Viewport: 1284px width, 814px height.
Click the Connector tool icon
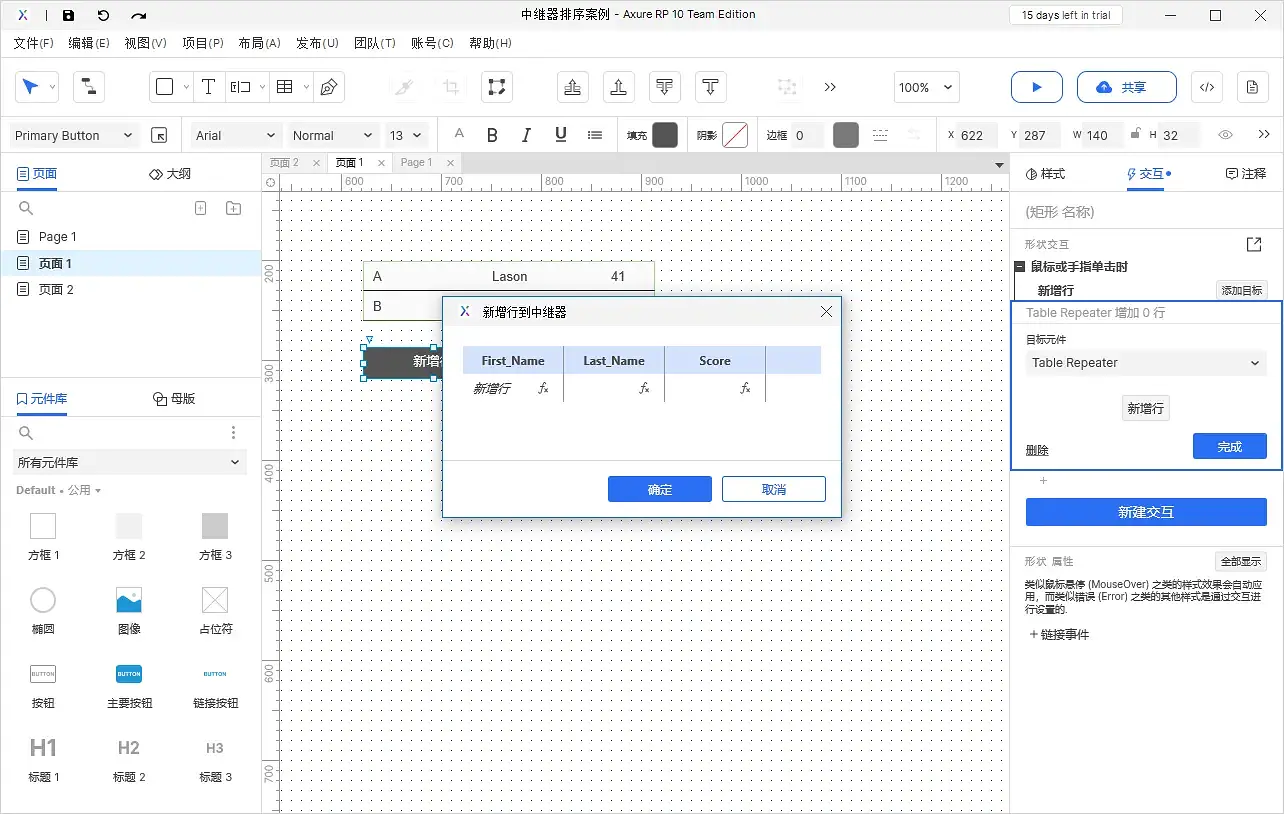tap(89, 87)
